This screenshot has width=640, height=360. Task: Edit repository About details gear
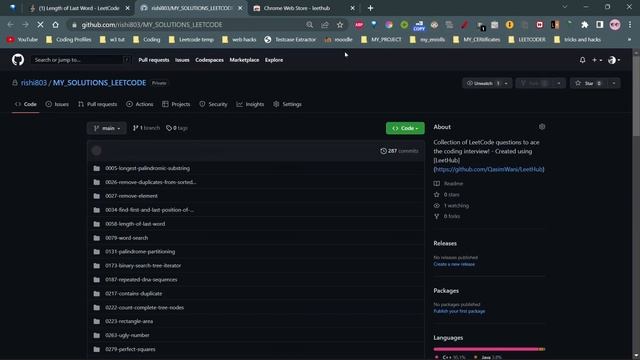click(542, 127)
